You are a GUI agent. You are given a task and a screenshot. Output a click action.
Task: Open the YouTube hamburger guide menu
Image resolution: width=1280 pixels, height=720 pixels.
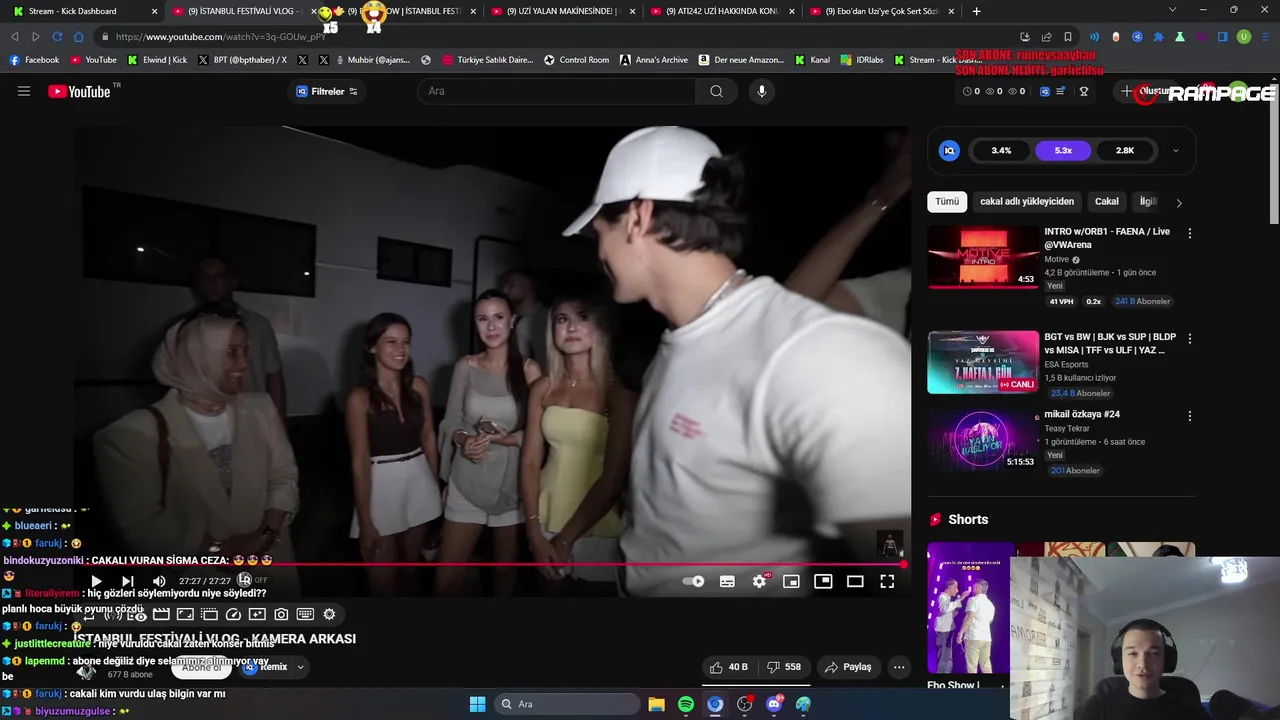[x=24, y=91]
